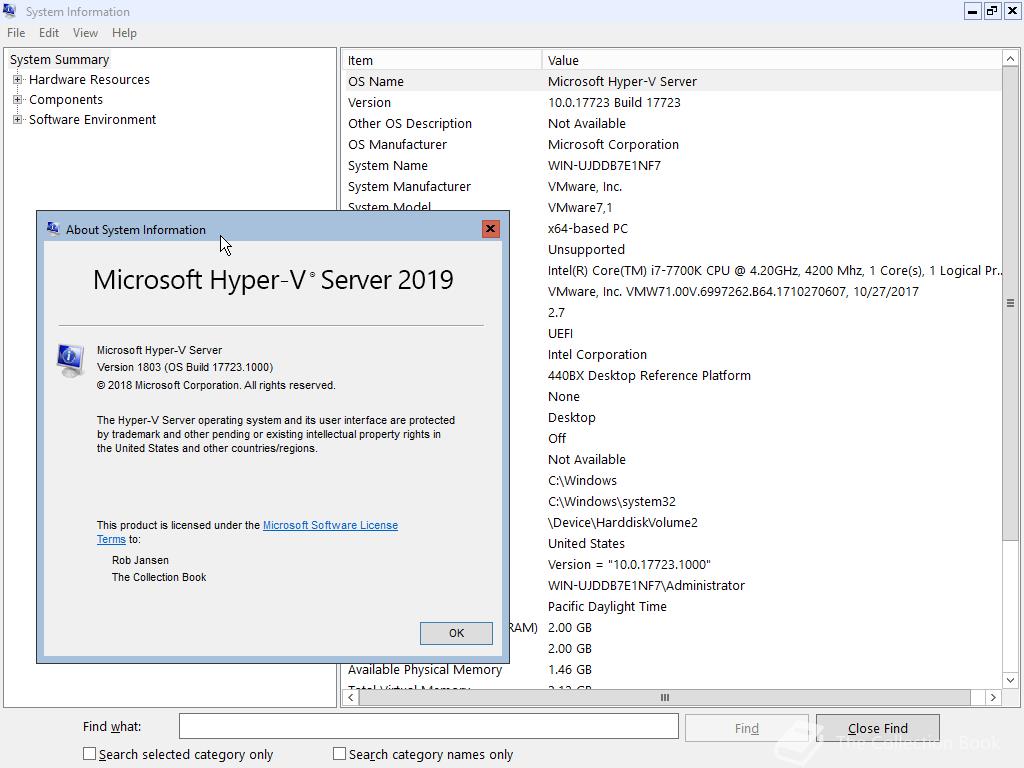Open the Help menu
Image resolution: width=1024 pixels, height=768 pixels.
(124, 33)
